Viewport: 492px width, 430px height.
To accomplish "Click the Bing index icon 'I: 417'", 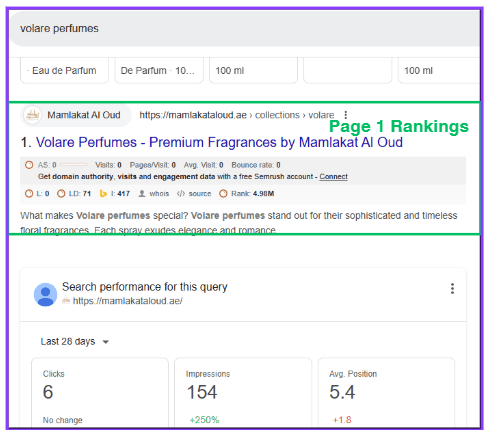I will click(103, 194).
